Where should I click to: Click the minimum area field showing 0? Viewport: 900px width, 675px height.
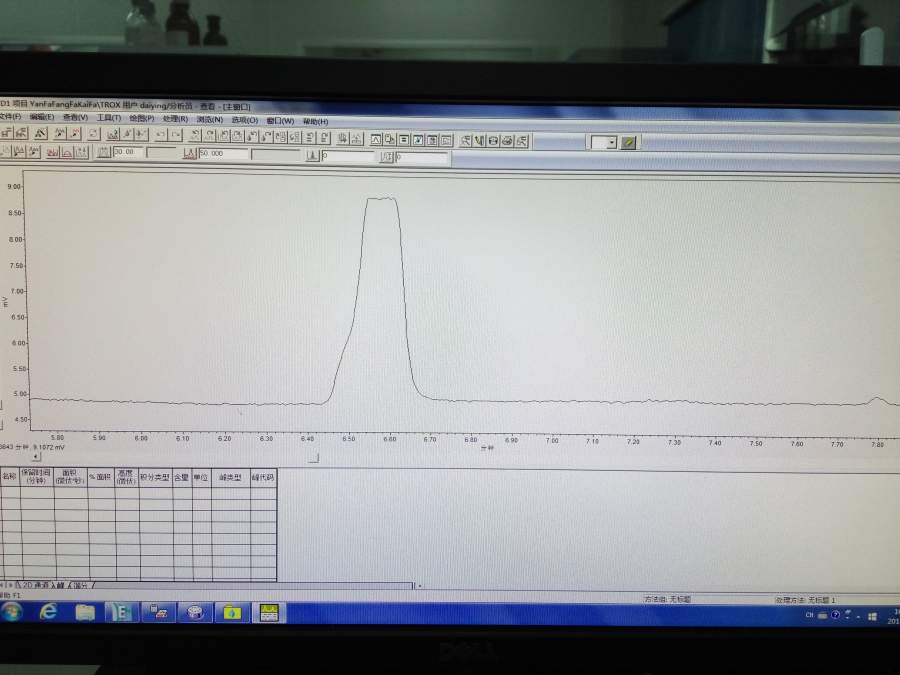[348, 156]
